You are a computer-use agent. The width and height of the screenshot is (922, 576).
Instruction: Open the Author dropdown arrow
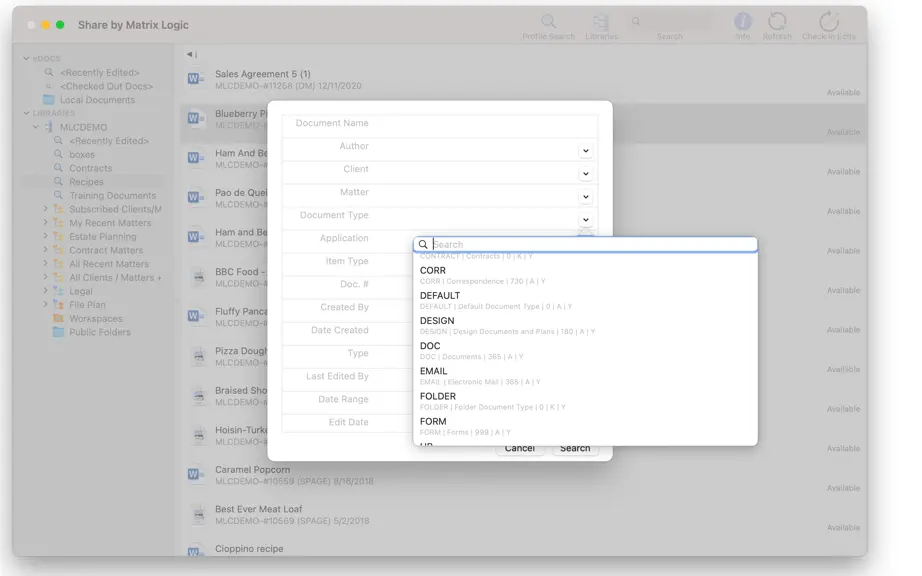[x=585, y=151]
